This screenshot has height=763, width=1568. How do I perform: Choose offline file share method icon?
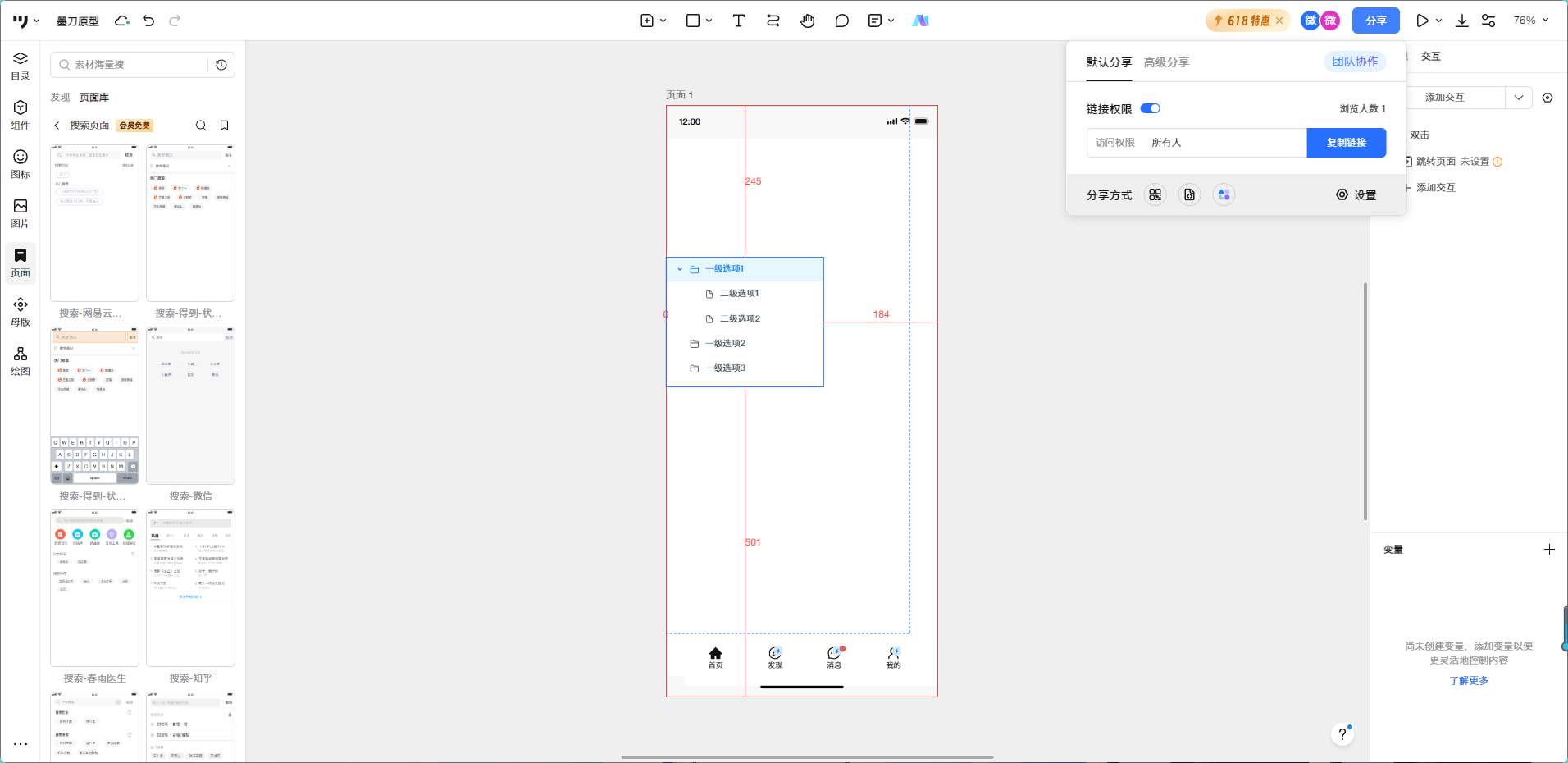click(1189, 194)
